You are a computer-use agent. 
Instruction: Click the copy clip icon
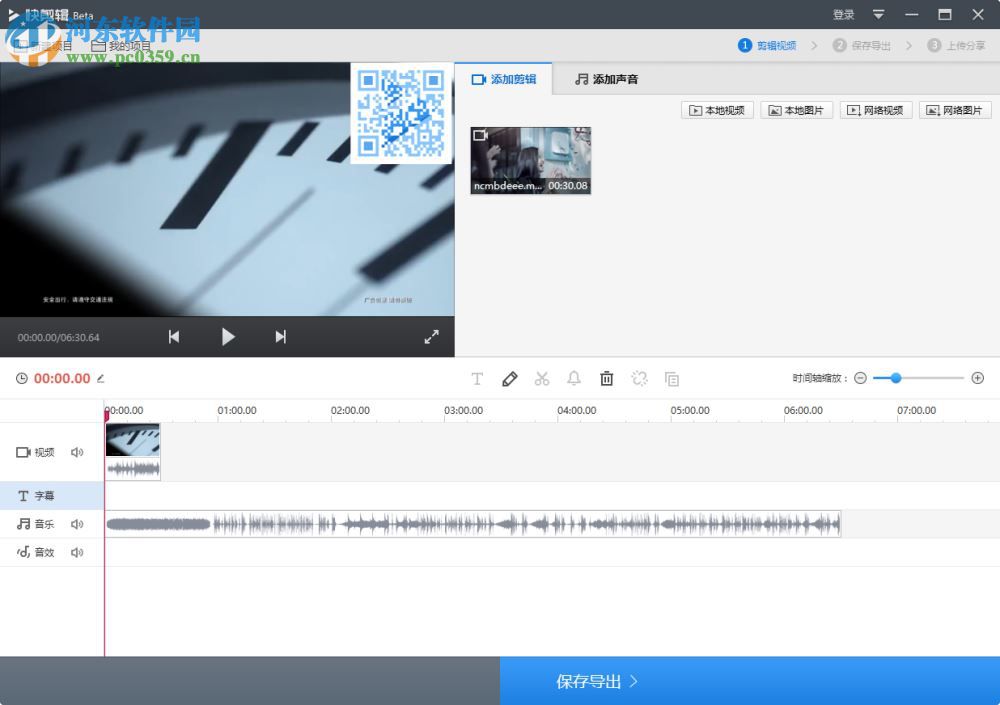tap(672, 379)
